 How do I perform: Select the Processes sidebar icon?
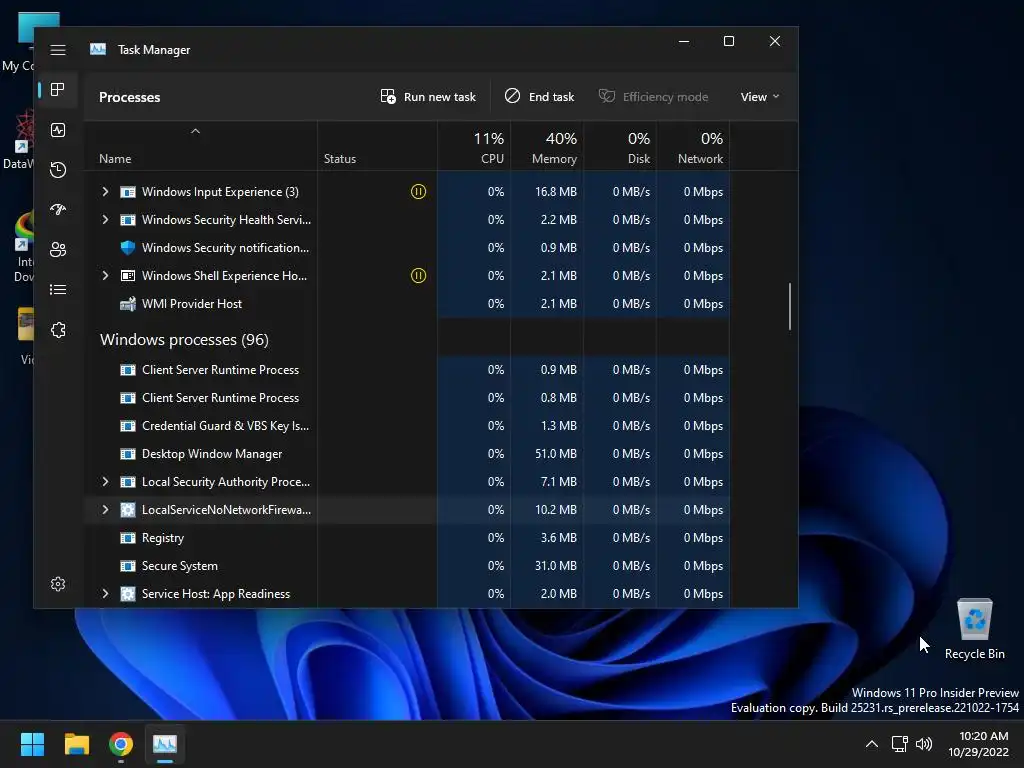58,89
